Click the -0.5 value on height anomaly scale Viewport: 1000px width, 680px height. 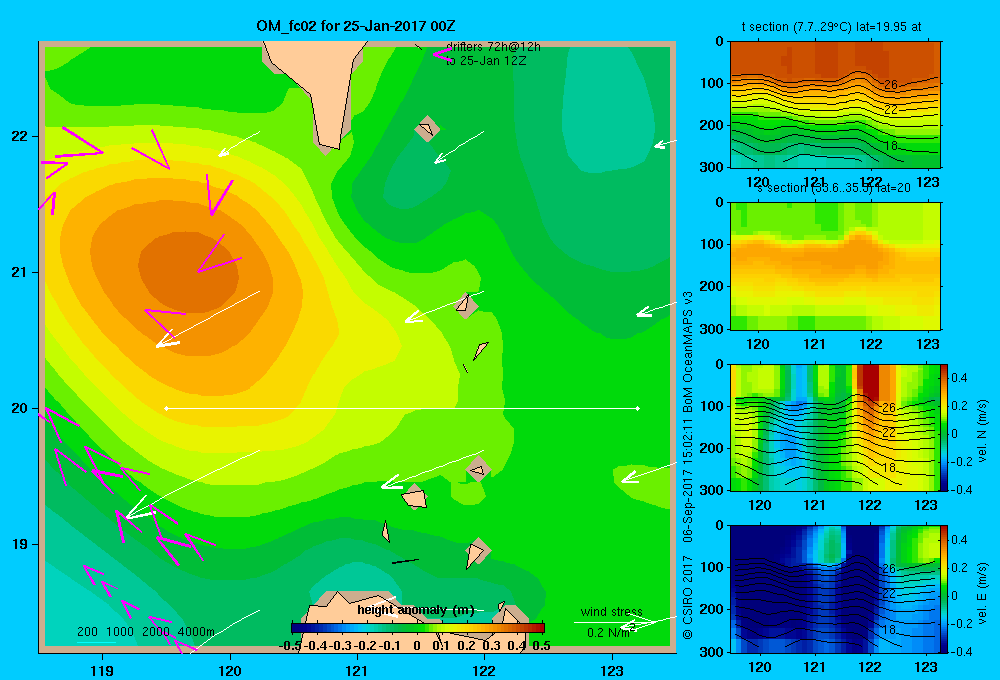tap(290, 646)
